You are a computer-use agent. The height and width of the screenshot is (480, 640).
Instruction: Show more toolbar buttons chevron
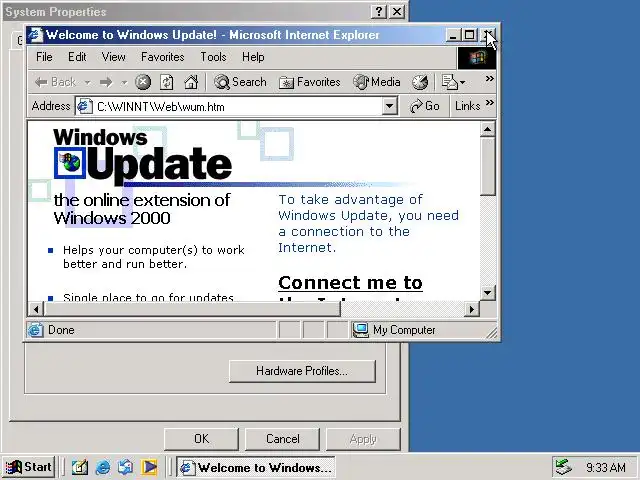click(489, 78)
